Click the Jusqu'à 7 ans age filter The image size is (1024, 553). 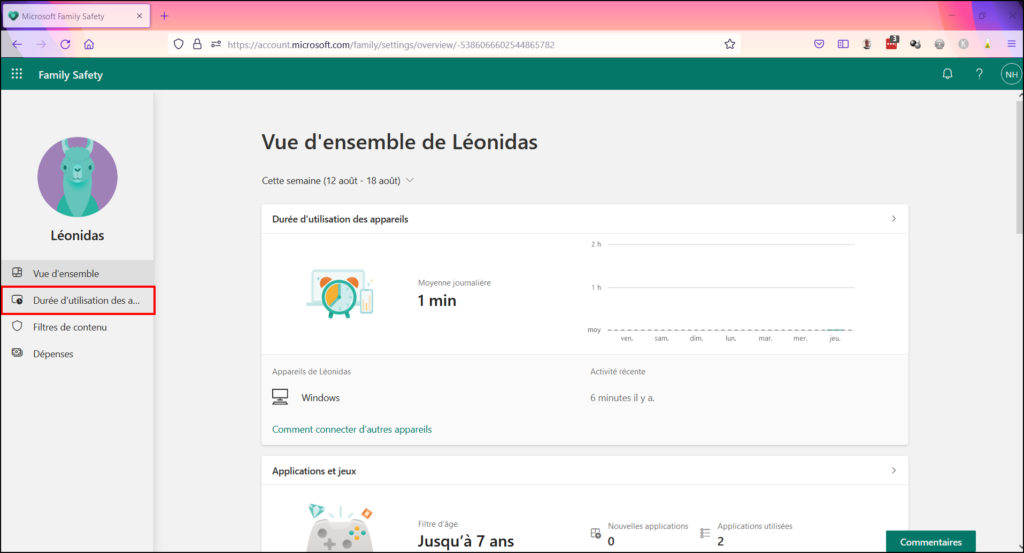(466, 541)
